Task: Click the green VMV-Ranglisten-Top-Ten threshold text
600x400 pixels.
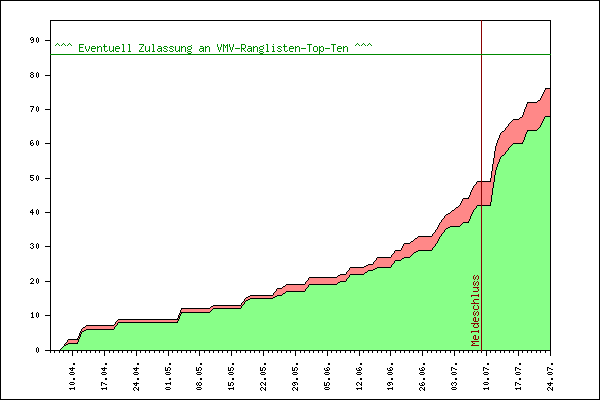Action: (213, 48)
